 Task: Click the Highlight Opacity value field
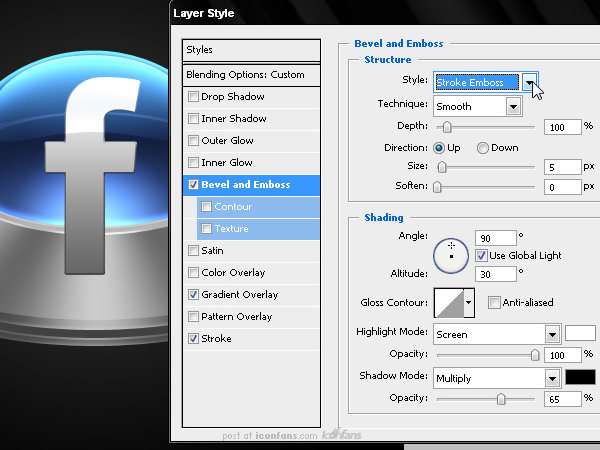coord(562,355)
